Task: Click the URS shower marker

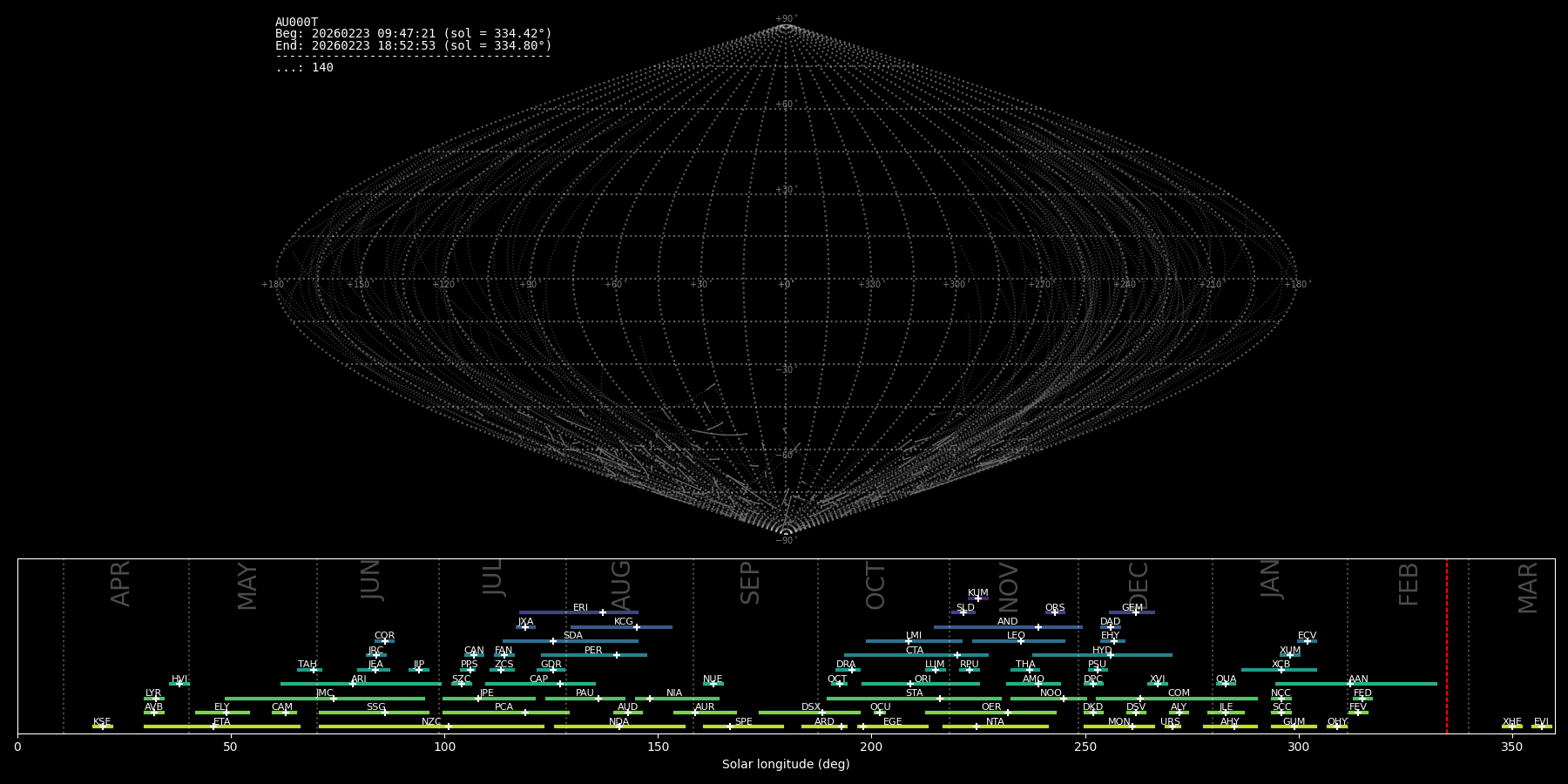Action: (1172, 727)
